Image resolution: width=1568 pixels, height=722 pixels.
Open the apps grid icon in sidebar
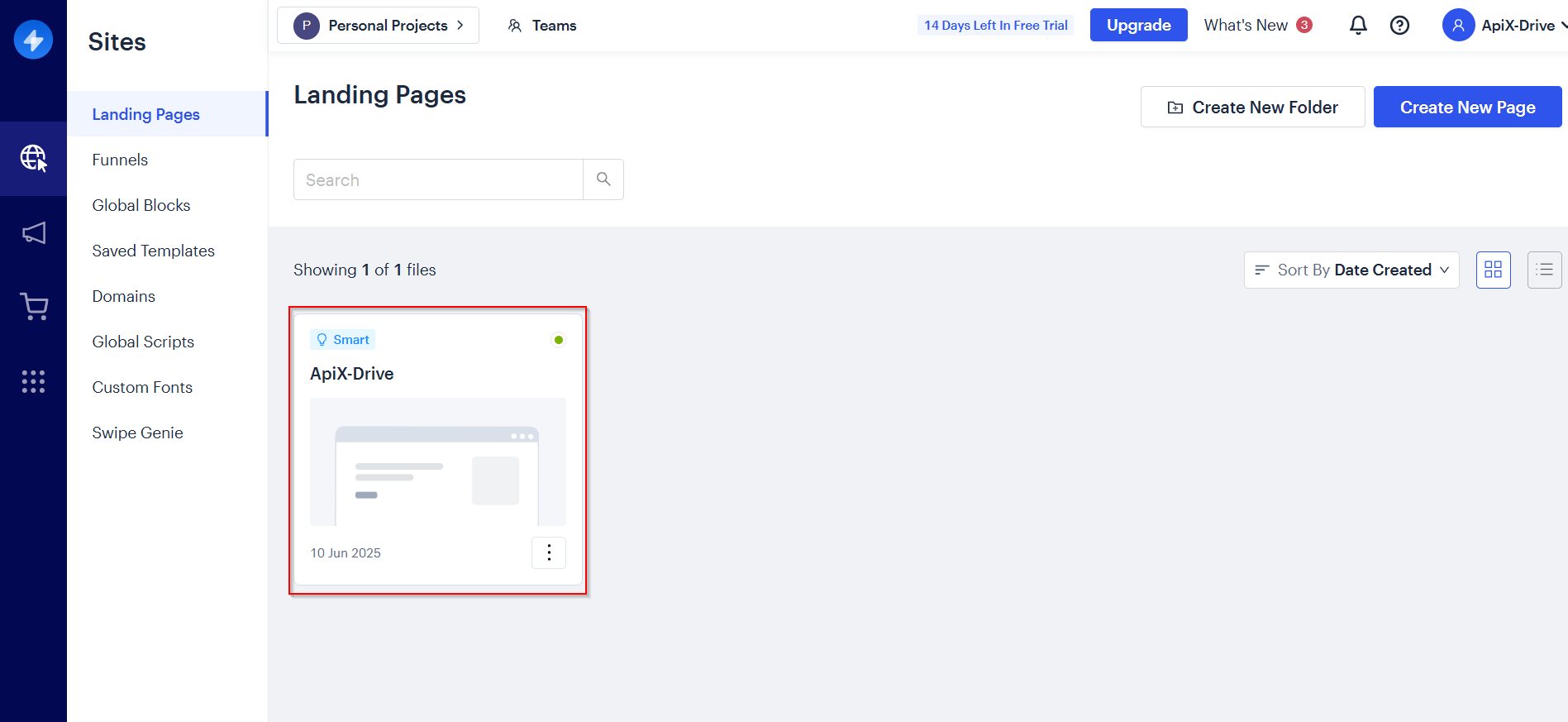(33, 381)
